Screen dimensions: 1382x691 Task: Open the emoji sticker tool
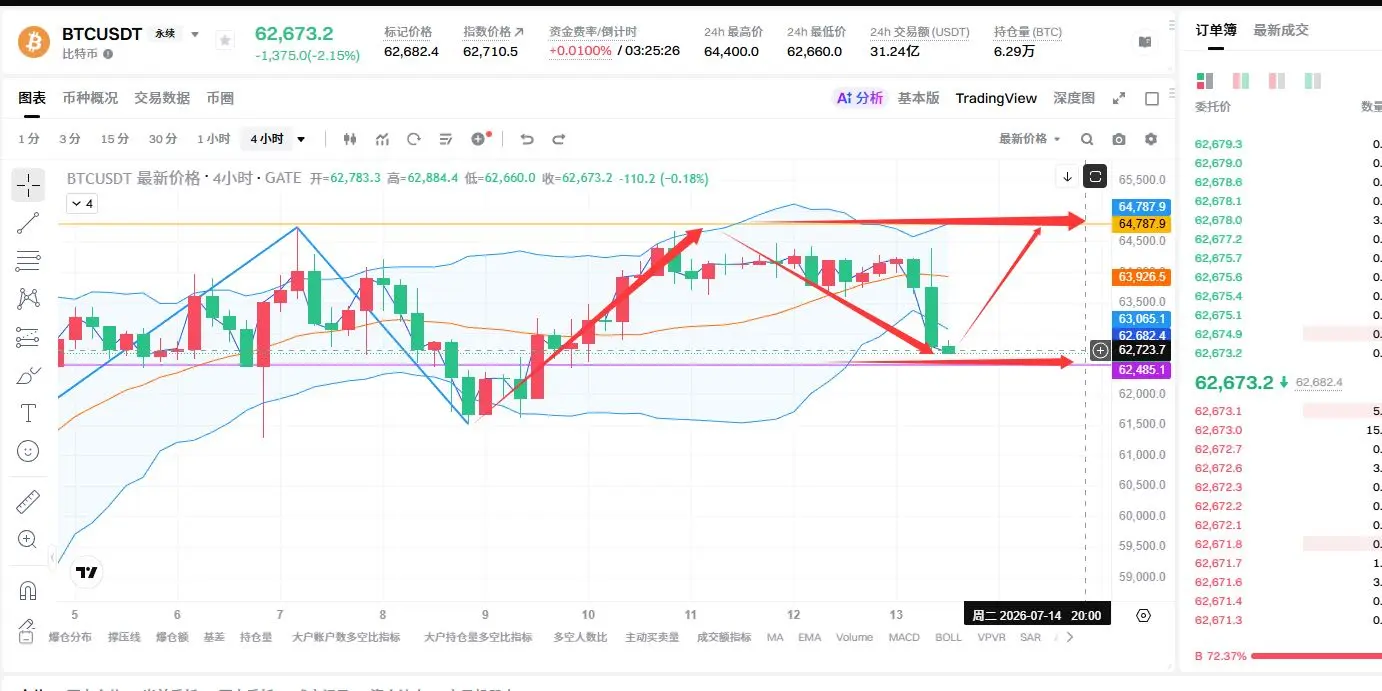click(29, 452)
